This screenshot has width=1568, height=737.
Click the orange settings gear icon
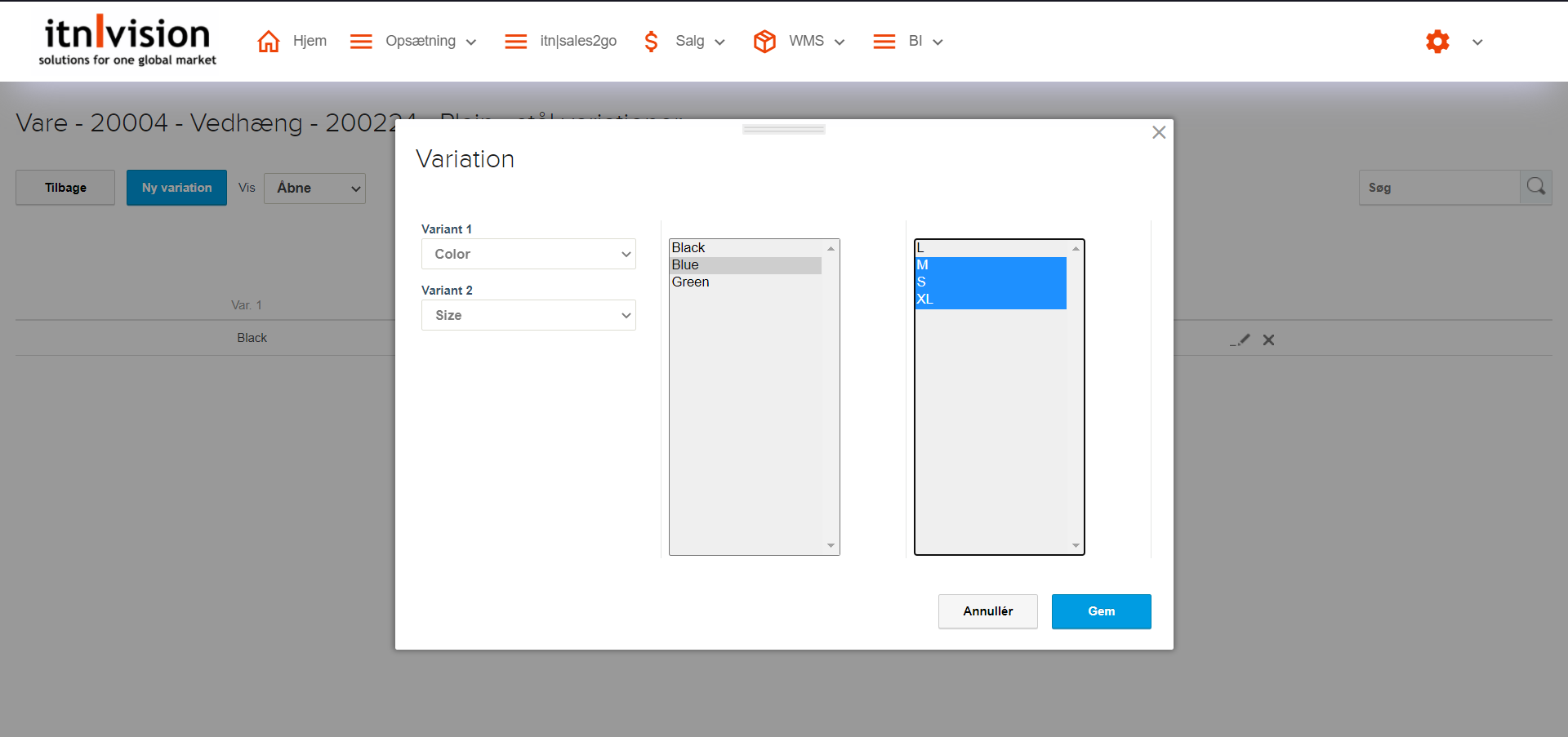(x=1437, y=42)
